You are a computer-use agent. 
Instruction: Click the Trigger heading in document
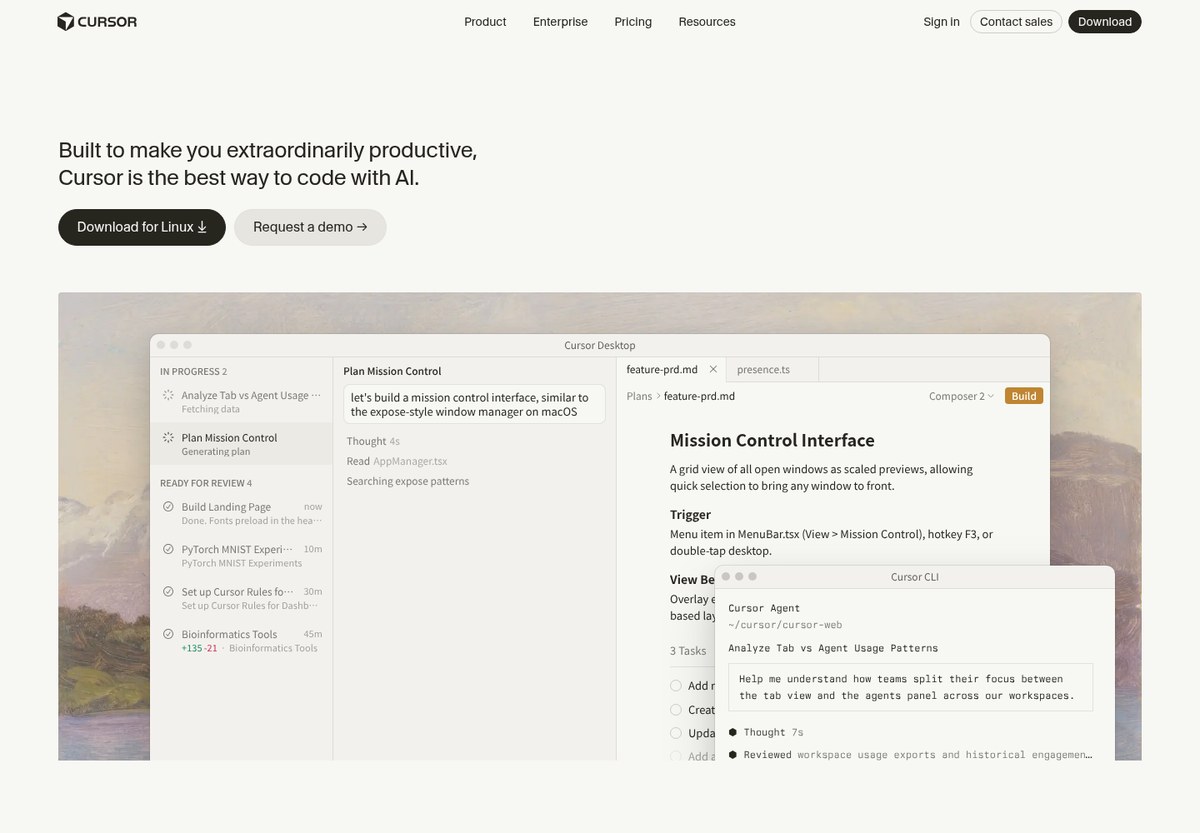pos(690,514)
